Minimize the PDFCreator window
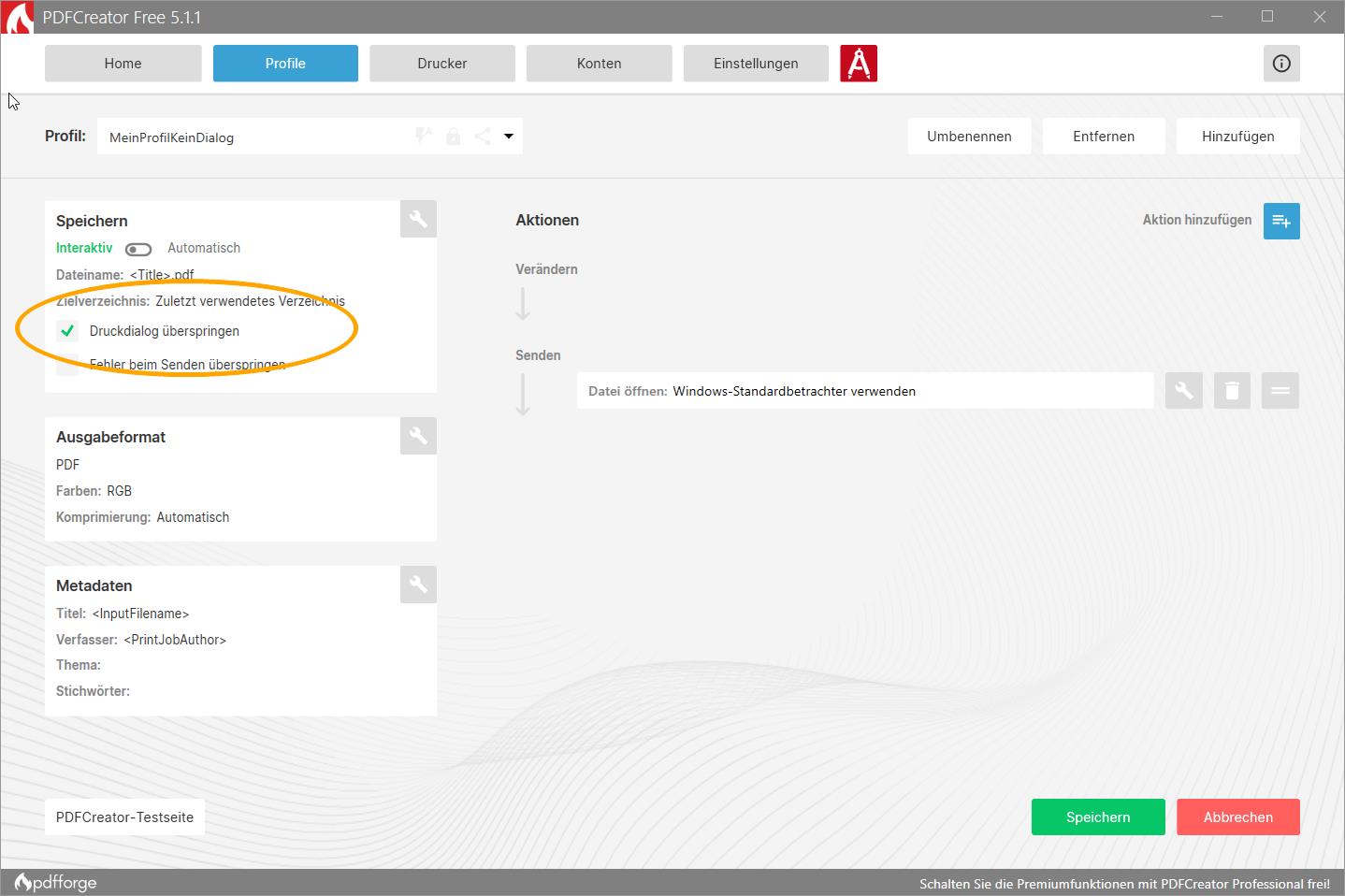 click(x=1217, y=17)
